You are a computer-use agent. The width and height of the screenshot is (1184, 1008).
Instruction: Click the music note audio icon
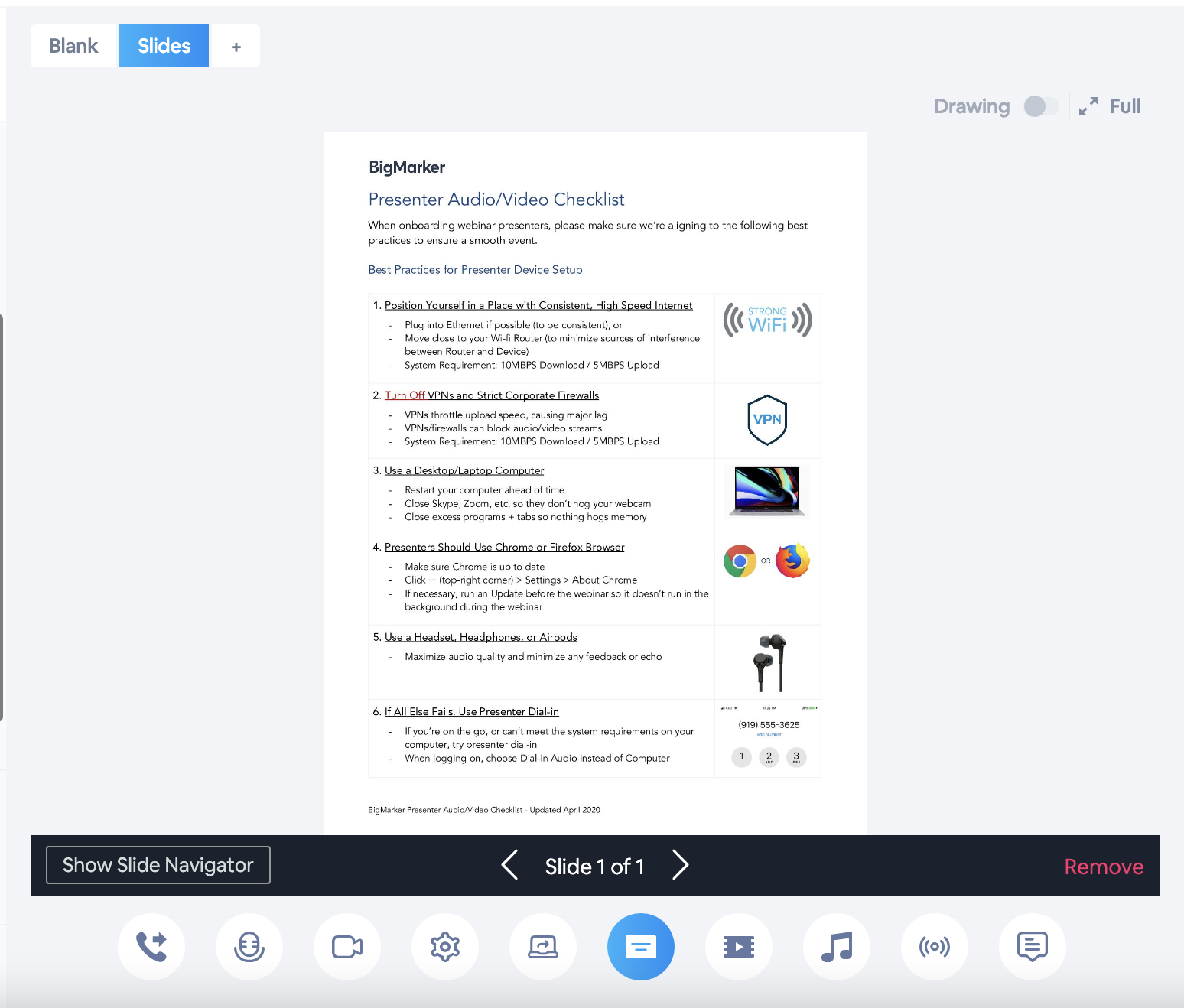[x=837, y=947]
